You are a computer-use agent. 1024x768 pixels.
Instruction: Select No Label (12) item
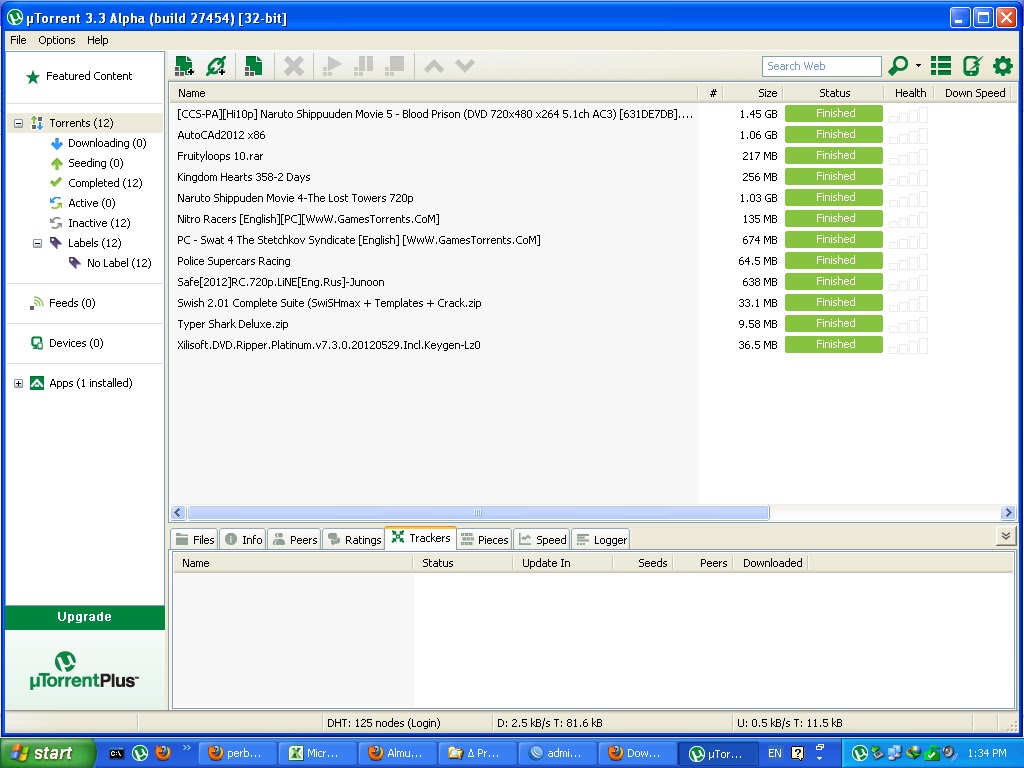(119, 263)
